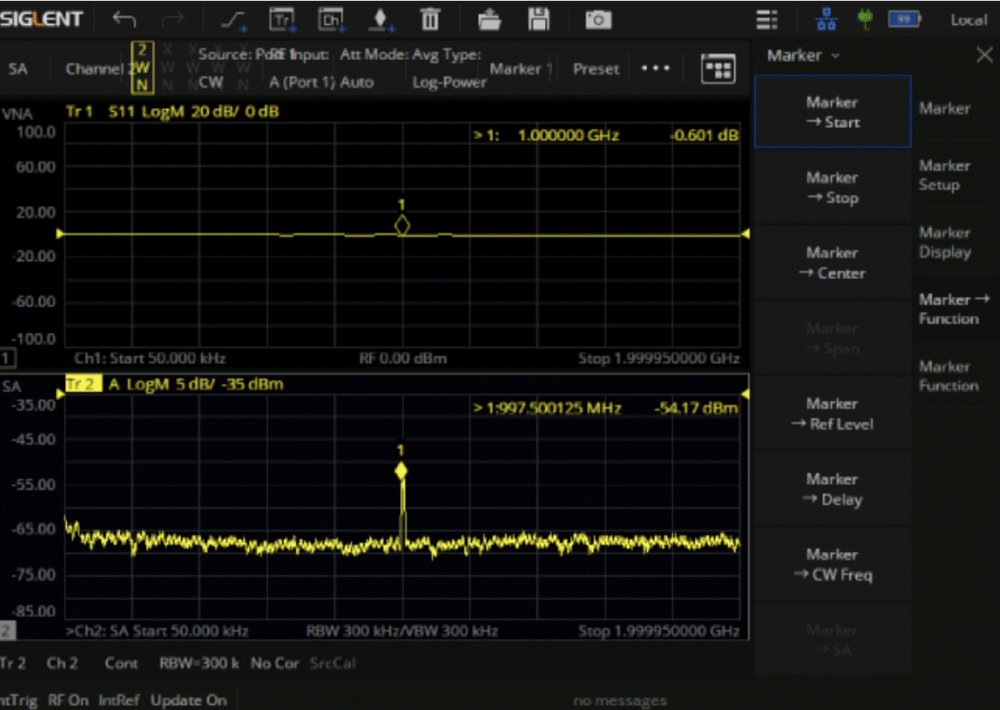Click Marker → Delay softkey

[x=832, y=489]
